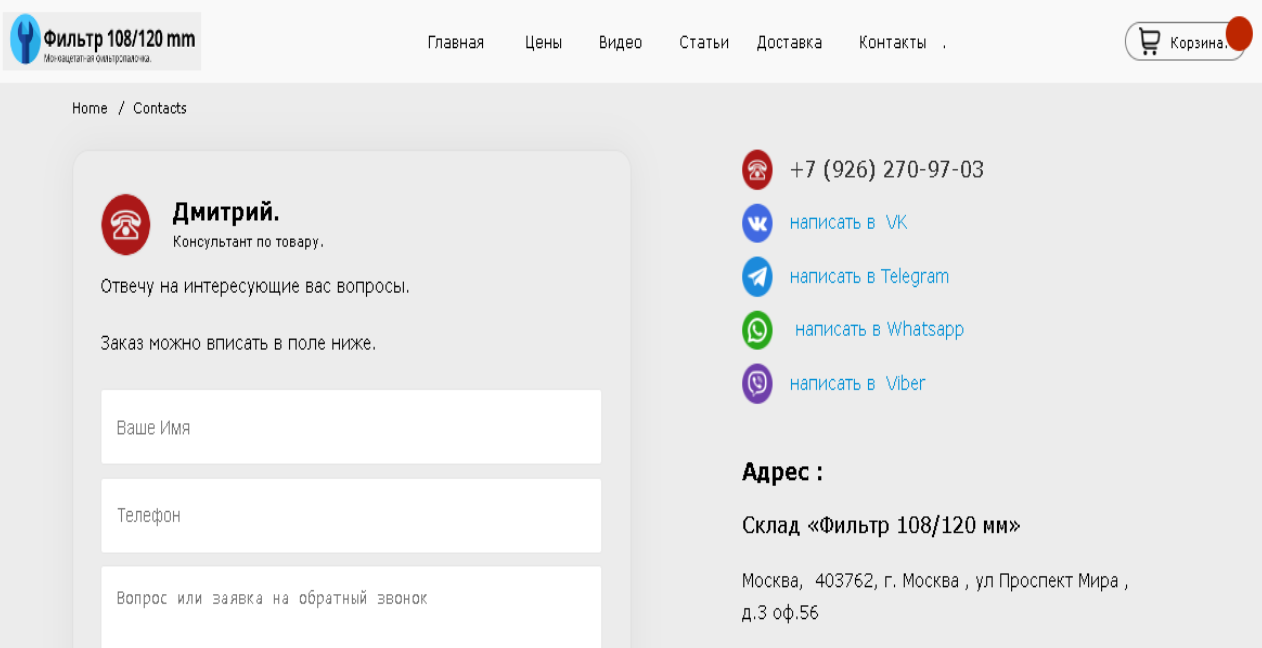Open the Видео menu item

[x=620, y=43]
